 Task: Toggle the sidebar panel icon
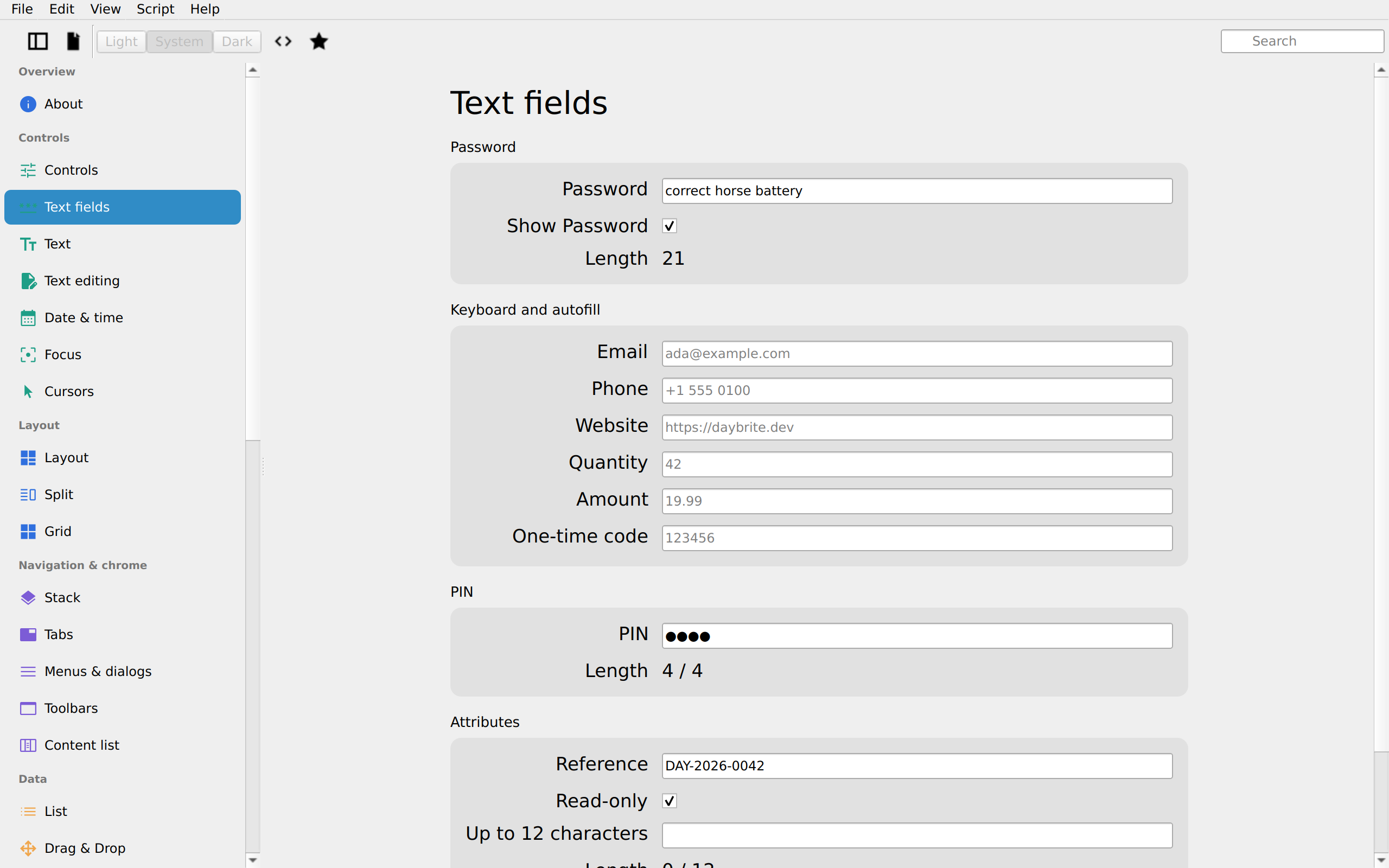[38, 41]
